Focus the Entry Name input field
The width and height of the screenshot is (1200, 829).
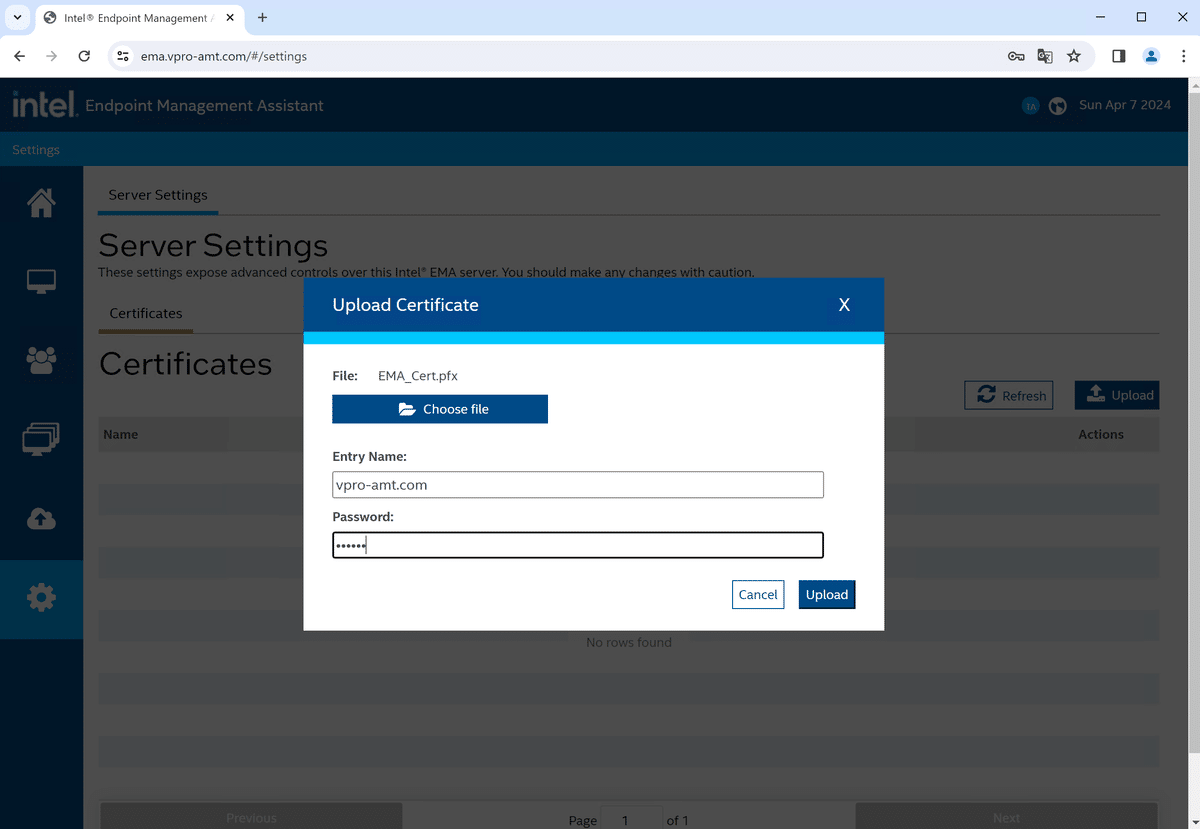[578, 485]
